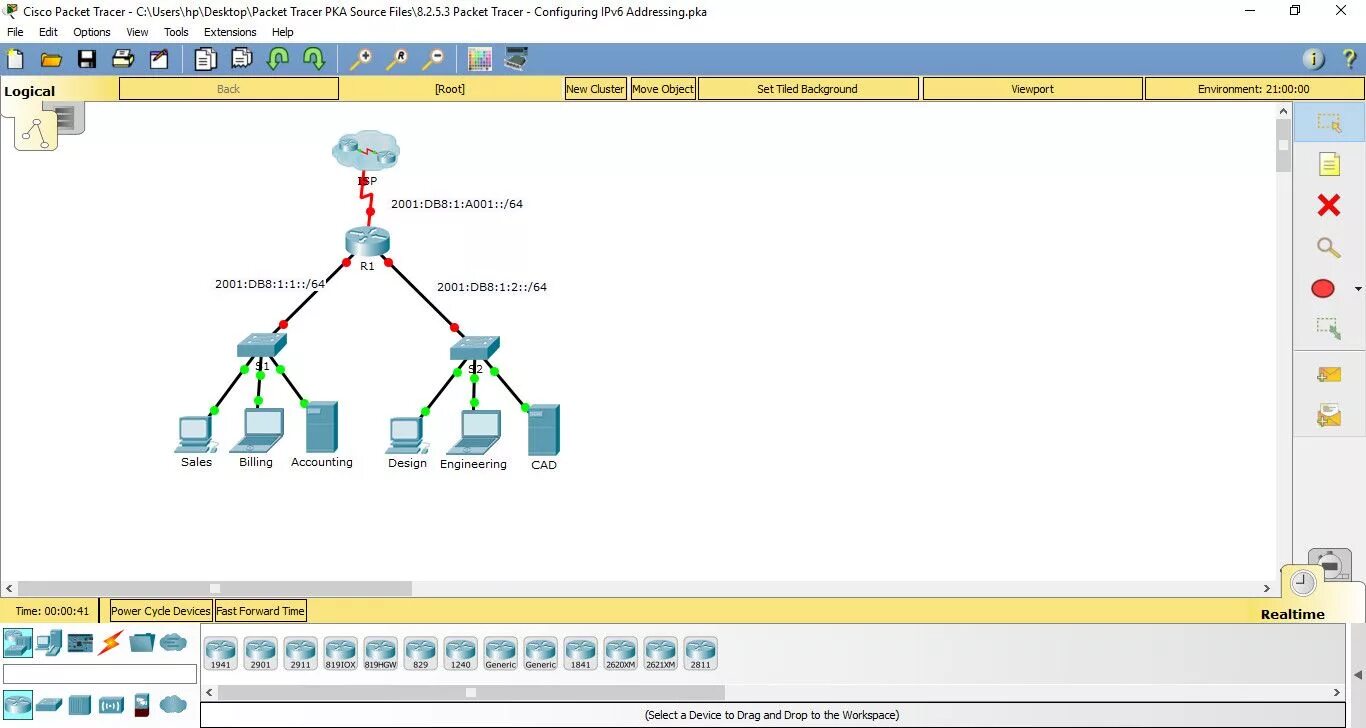Open a file with the folder icon

(51, 59)
